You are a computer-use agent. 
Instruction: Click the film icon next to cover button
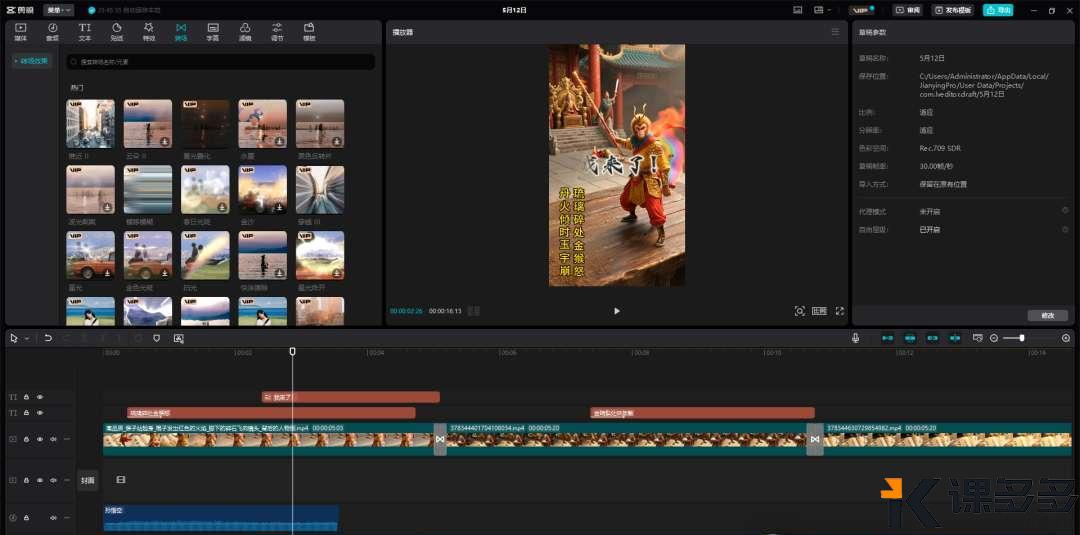(121, 479)
